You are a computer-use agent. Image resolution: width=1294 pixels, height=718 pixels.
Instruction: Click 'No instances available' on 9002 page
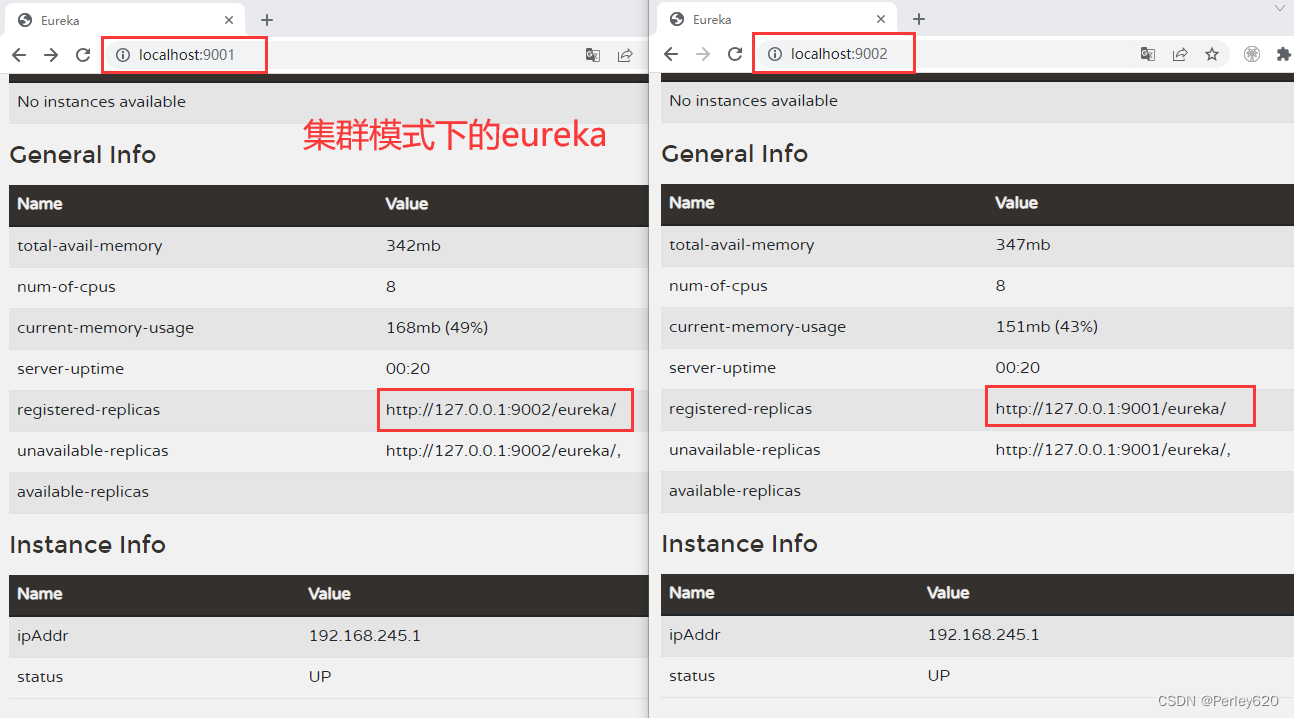(x=753, y=101)
